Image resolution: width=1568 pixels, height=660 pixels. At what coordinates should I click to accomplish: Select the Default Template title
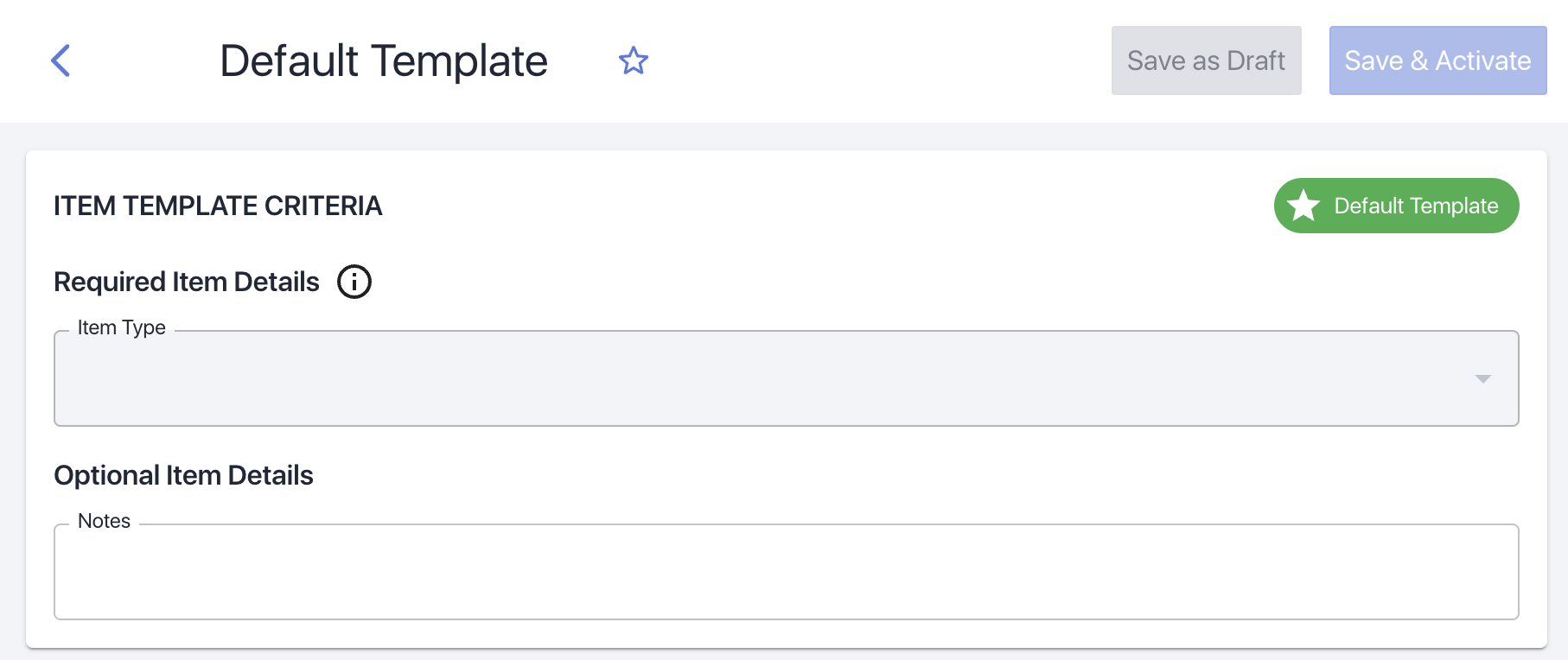384,60
